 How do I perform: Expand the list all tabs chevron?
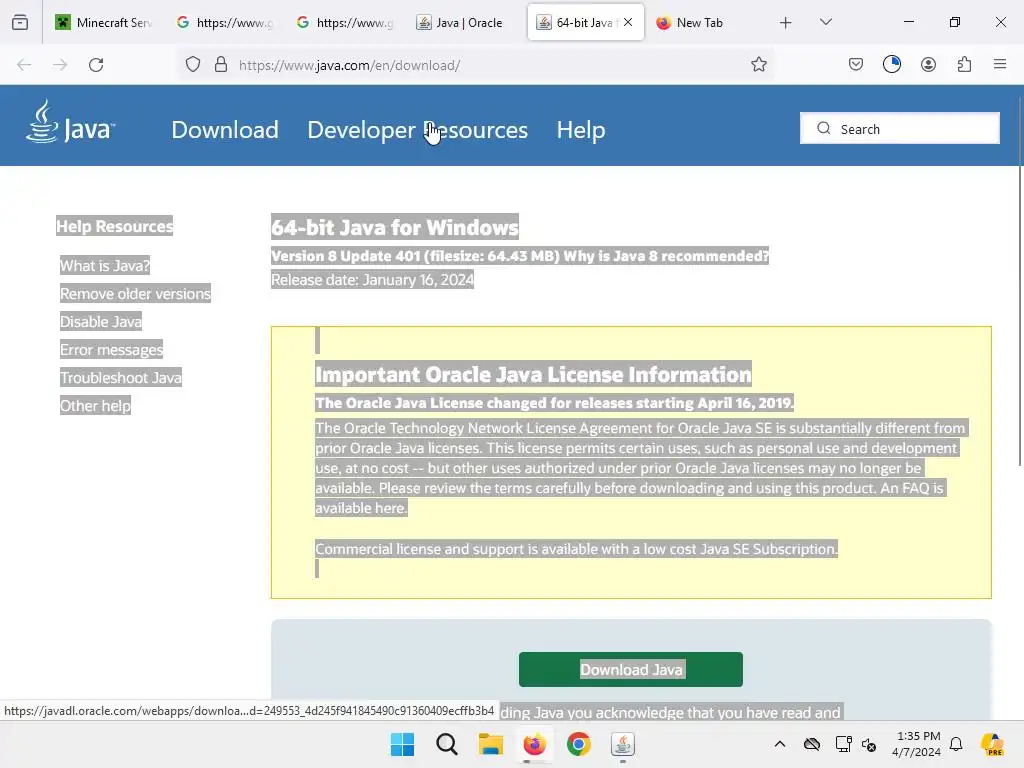pyautogui.click(x=825, y=22)
